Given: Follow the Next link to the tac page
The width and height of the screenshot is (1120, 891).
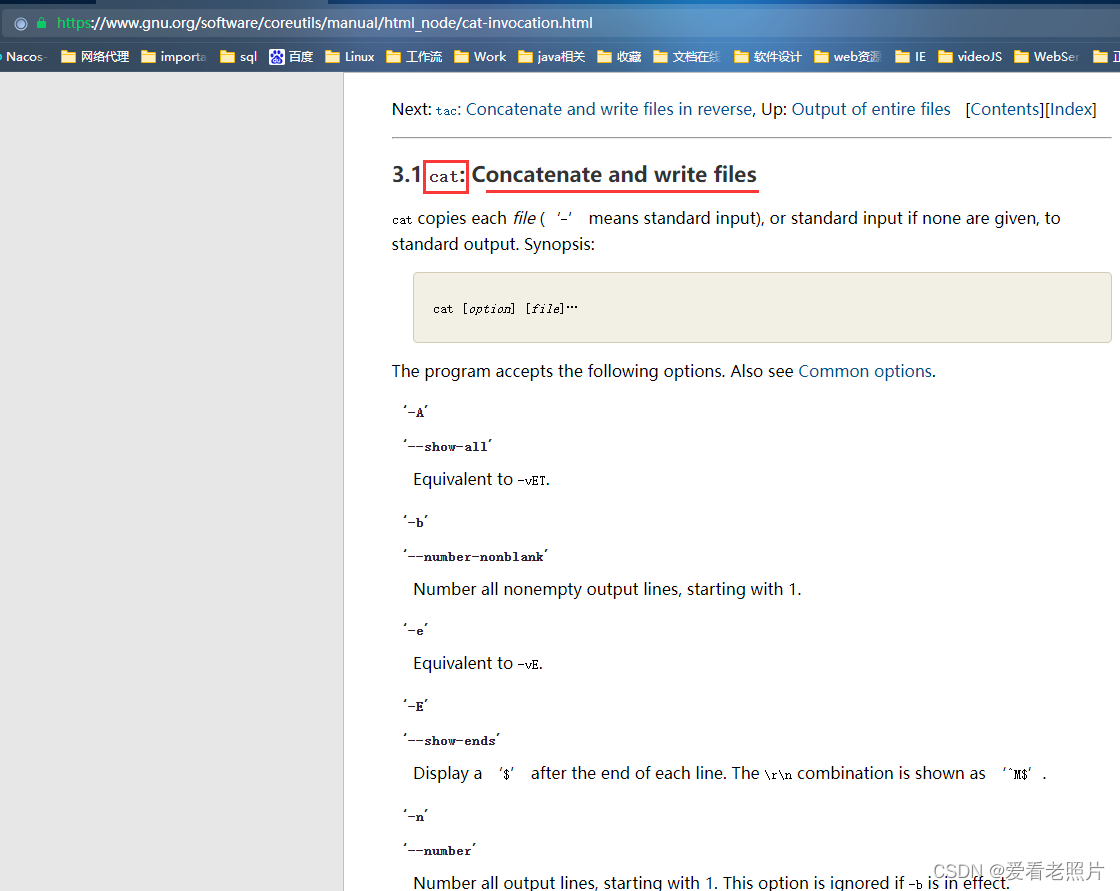Looking at the screenshot, I should click(x=594, y=109).
